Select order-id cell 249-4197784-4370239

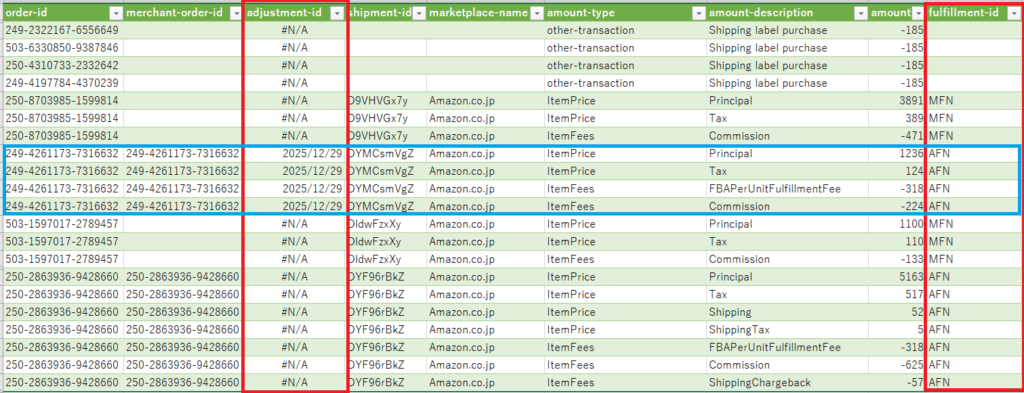(63, 83)
